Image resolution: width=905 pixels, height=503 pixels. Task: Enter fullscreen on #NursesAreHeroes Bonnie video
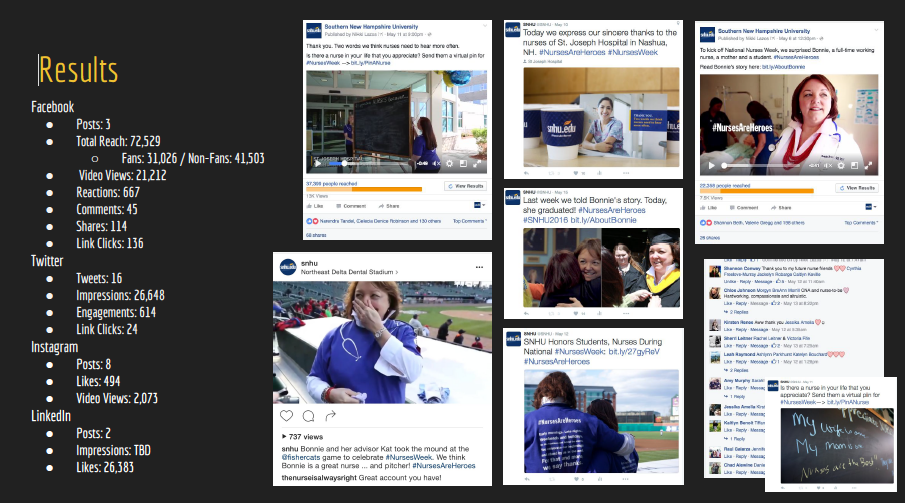867,165
